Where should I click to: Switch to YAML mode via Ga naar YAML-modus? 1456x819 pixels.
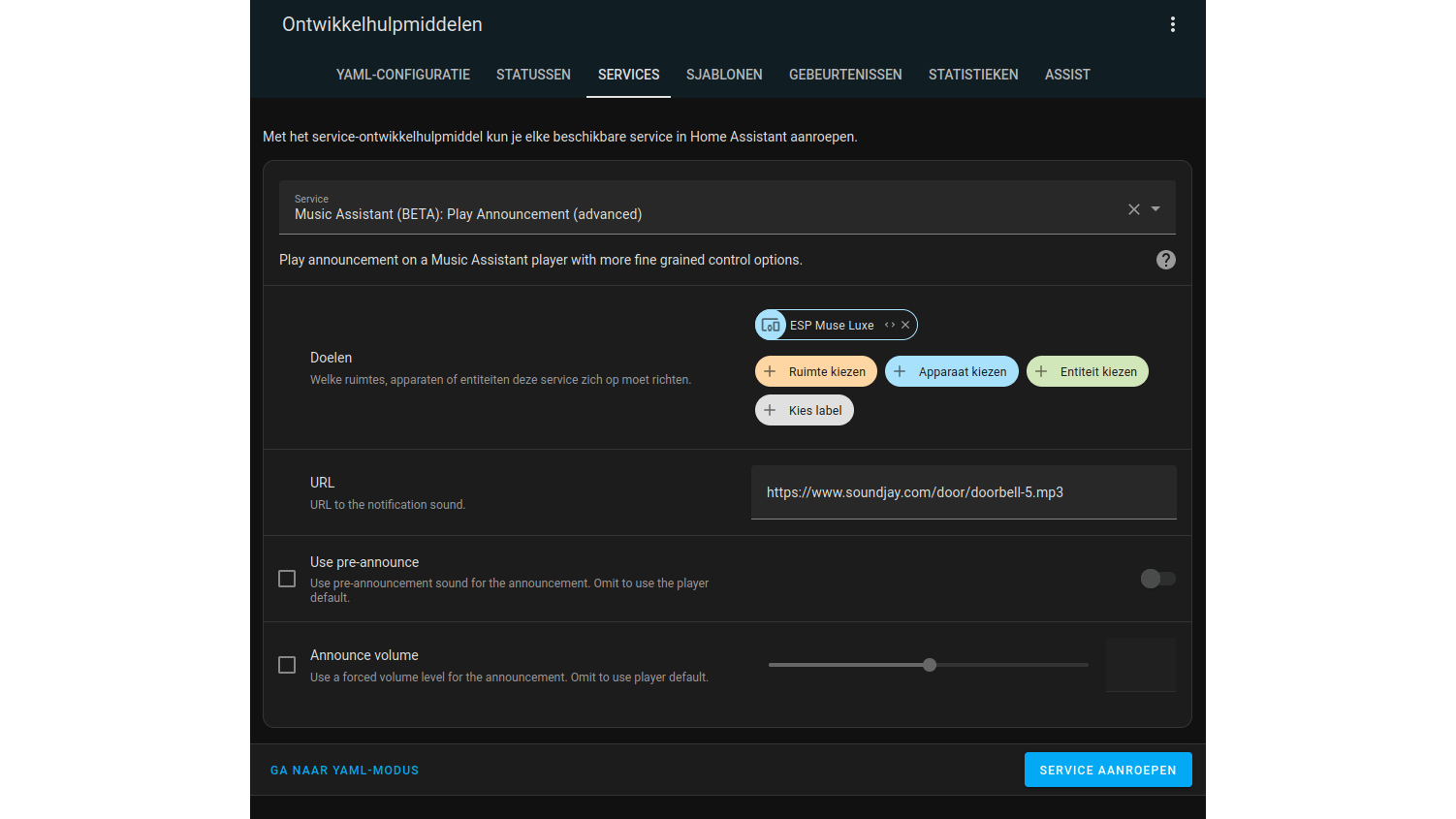click(x=344, y=771)
